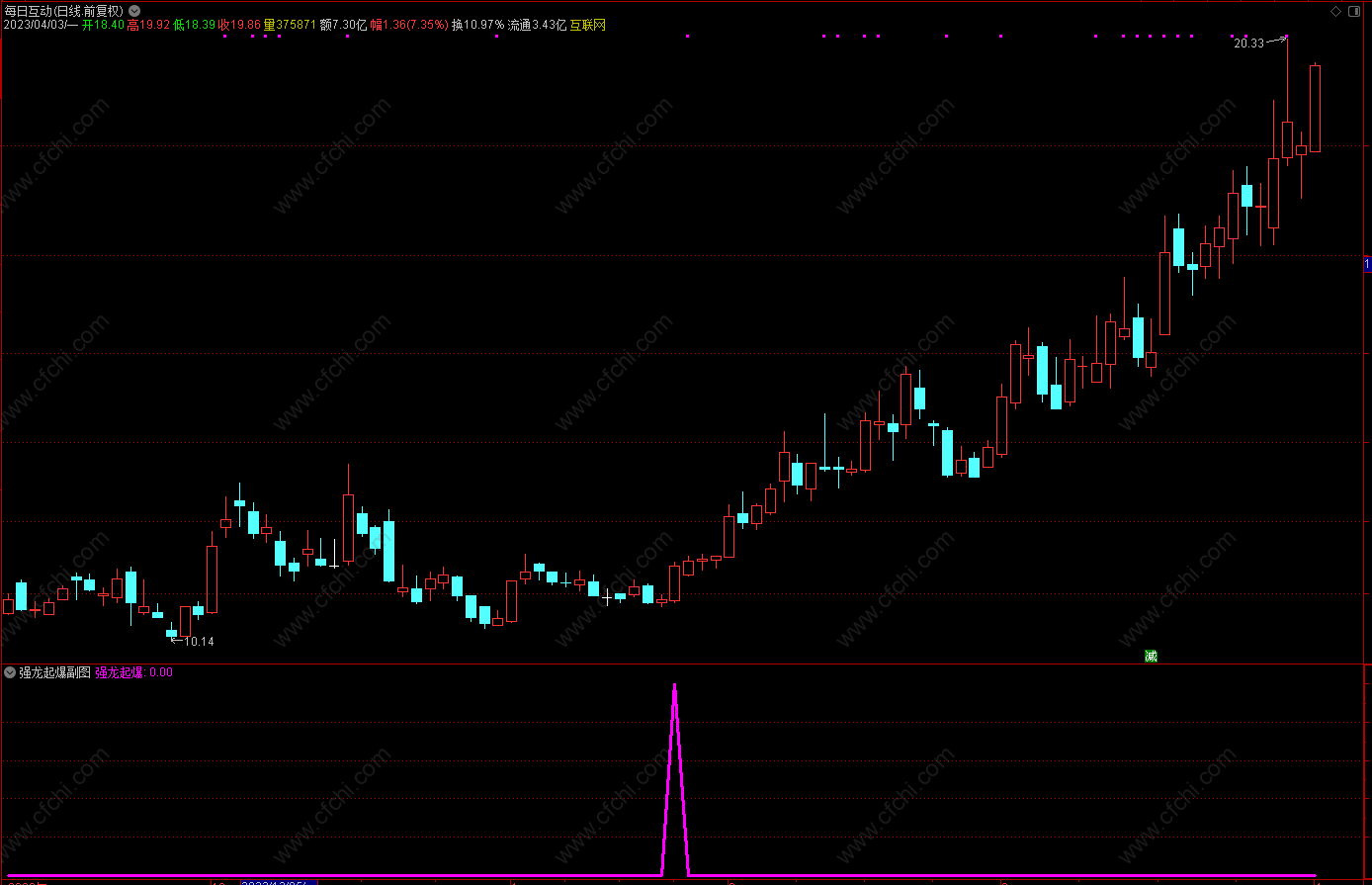This screenshot has width=1372, height=885.
Task: Click the date 2023/04/03 in info bar
Action: [41, 25]
